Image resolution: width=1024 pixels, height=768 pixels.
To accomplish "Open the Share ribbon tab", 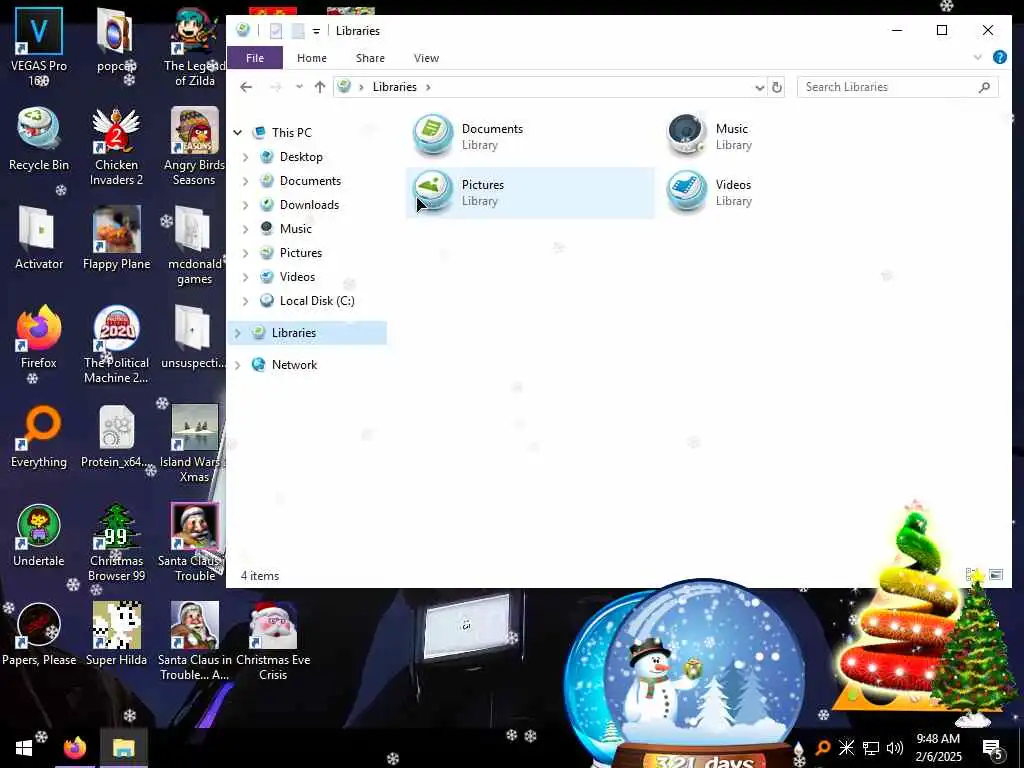I will tap(370, 57).
